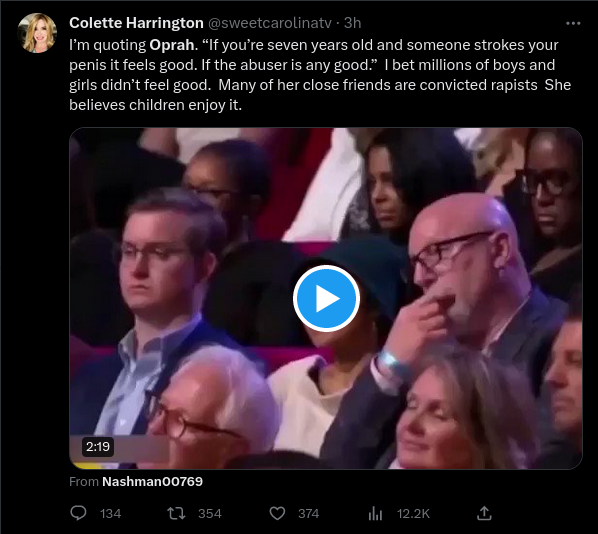Open the @sweetcarolinatv handle link
This screenshot has width=598, height=534.
point(270,23)
